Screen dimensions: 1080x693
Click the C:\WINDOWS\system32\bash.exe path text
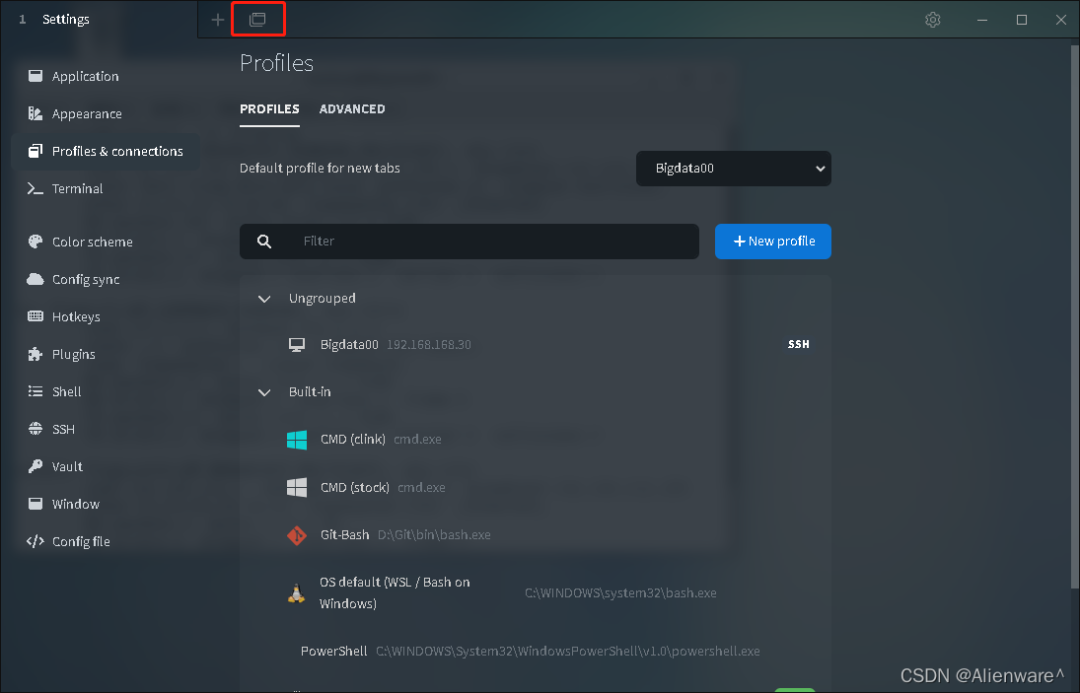[x=621, y=593]
